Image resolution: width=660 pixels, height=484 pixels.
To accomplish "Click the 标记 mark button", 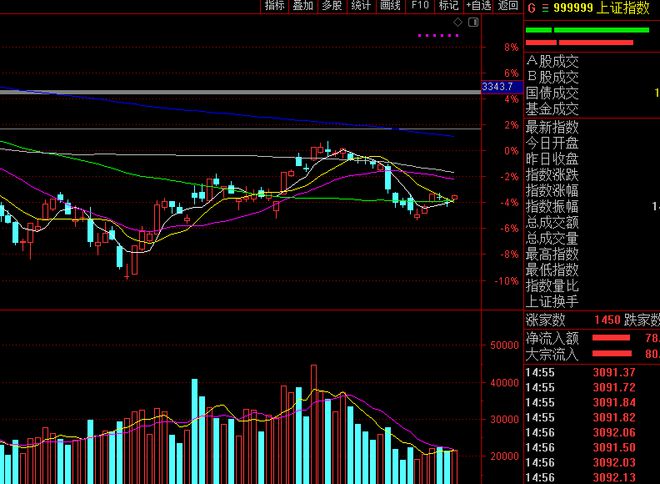I will point(448,6).
